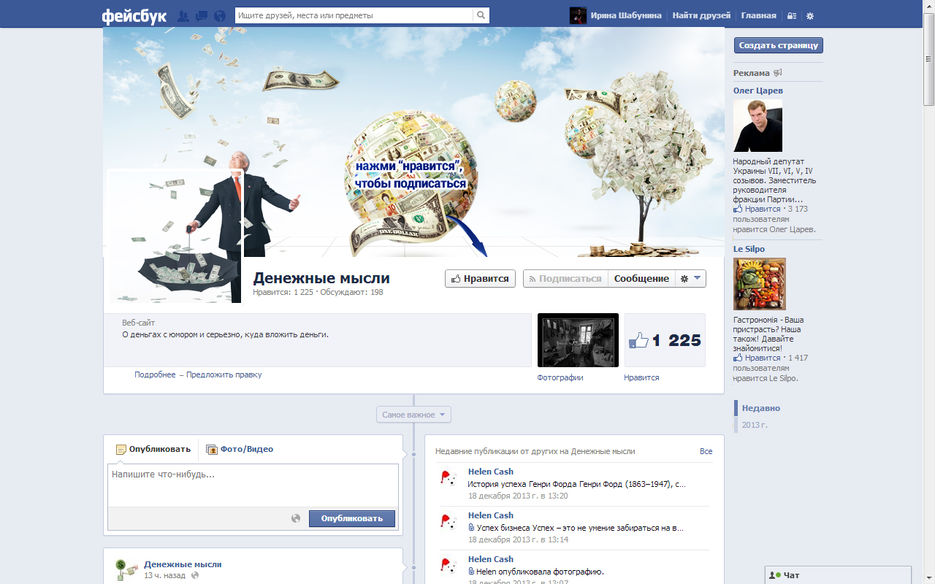Click the avatar of Helen Cash's 13:14 post
935x584 pixels.
(448, 523)
